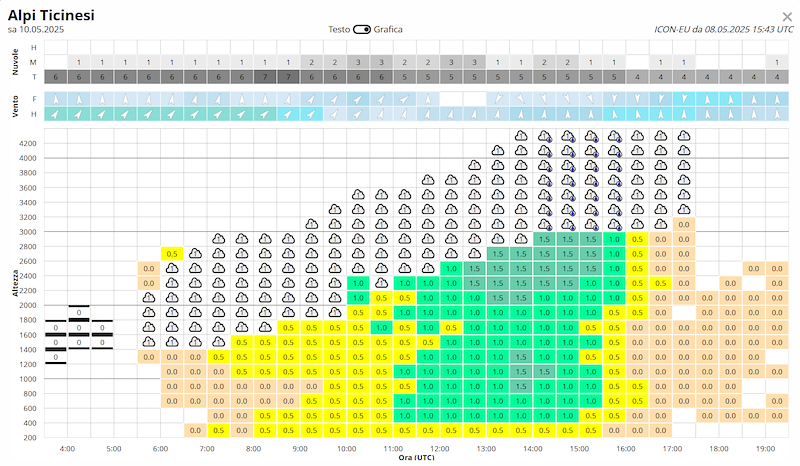Select the highest orange 0.0 cell near 17:00
The image size is (800, 466).
pyautogui.click(x=683, y=224)
